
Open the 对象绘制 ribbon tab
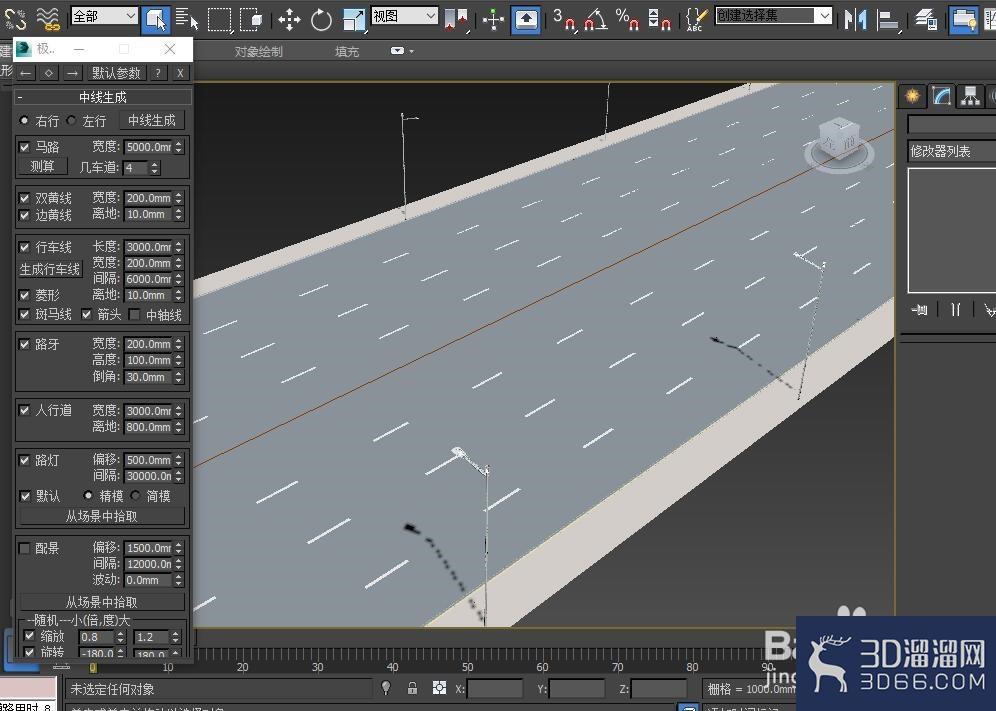click(x=259, y=51)
